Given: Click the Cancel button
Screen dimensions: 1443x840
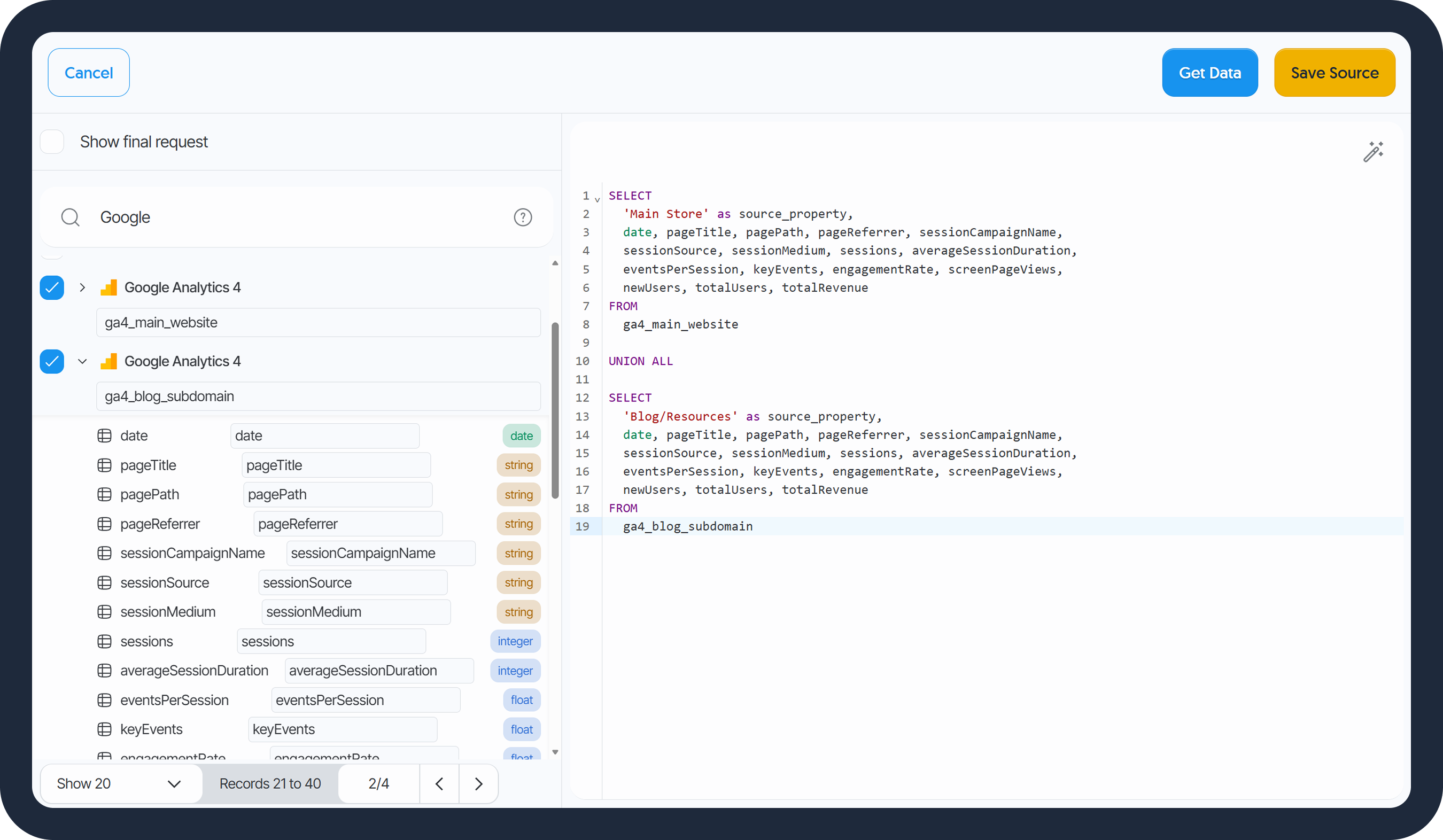Looking at the screenshot, I should [89, 73].
